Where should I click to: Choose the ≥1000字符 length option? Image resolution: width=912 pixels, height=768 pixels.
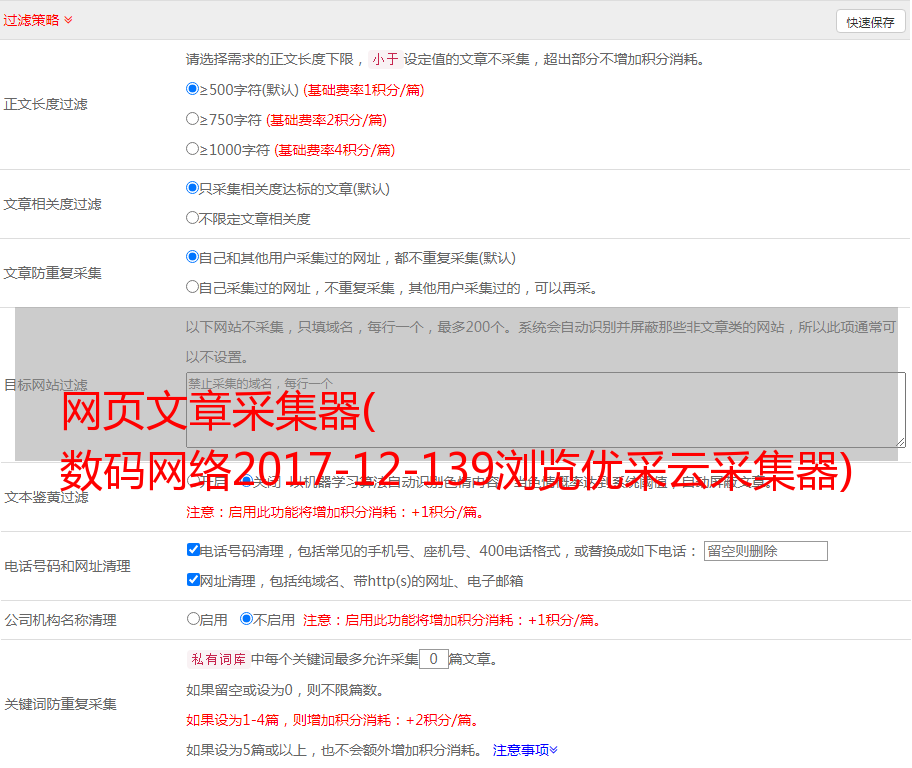tap(192, 149)
